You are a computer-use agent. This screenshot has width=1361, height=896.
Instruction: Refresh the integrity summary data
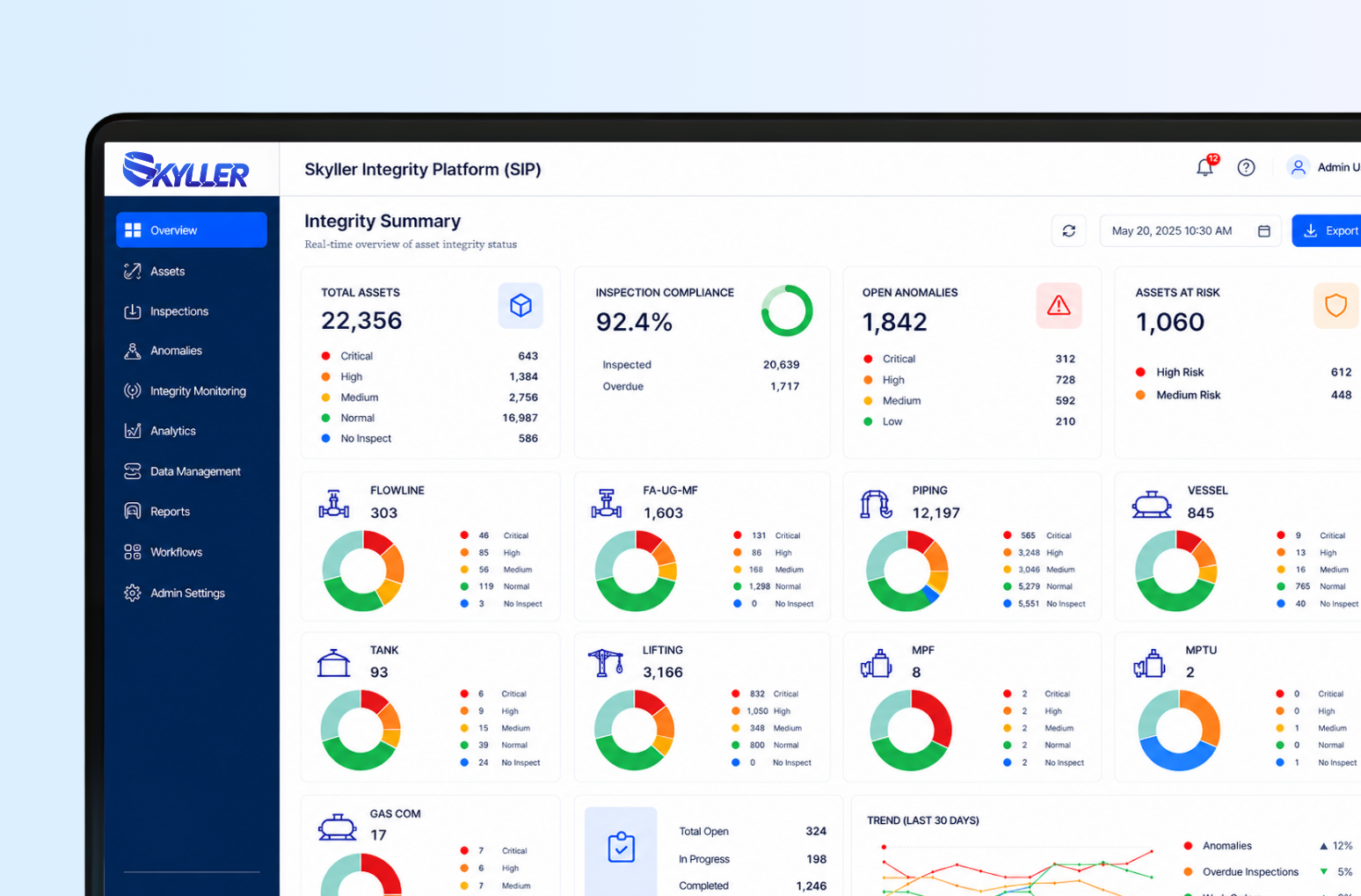click(x=1068, y=230)
